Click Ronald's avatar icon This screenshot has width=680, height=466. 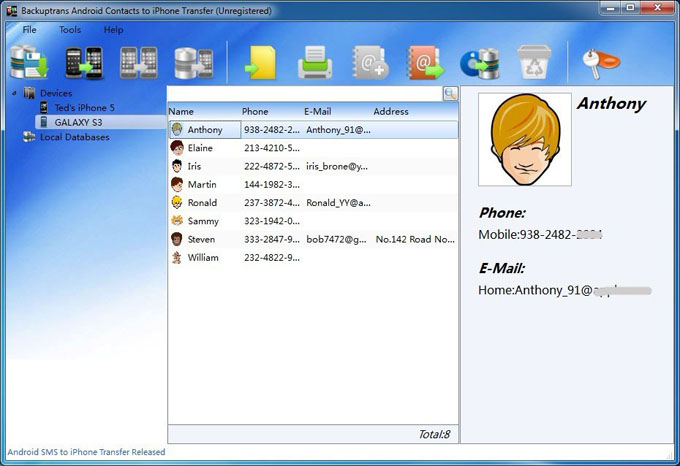coord(177,202)
